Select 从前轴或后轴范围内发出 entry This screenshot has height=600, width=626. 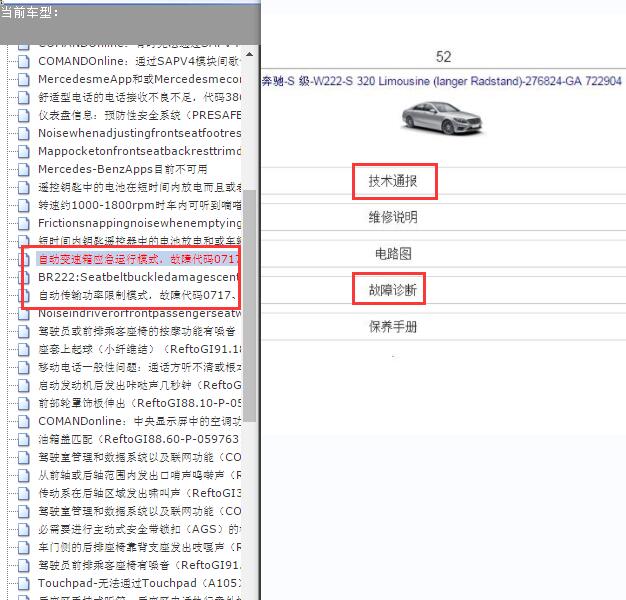tap(139, 475)
